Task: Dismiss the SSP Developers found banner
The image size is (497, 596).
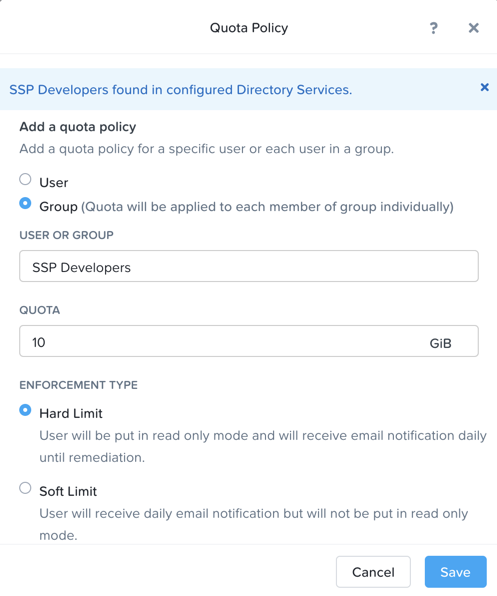Action: point(484,87)
